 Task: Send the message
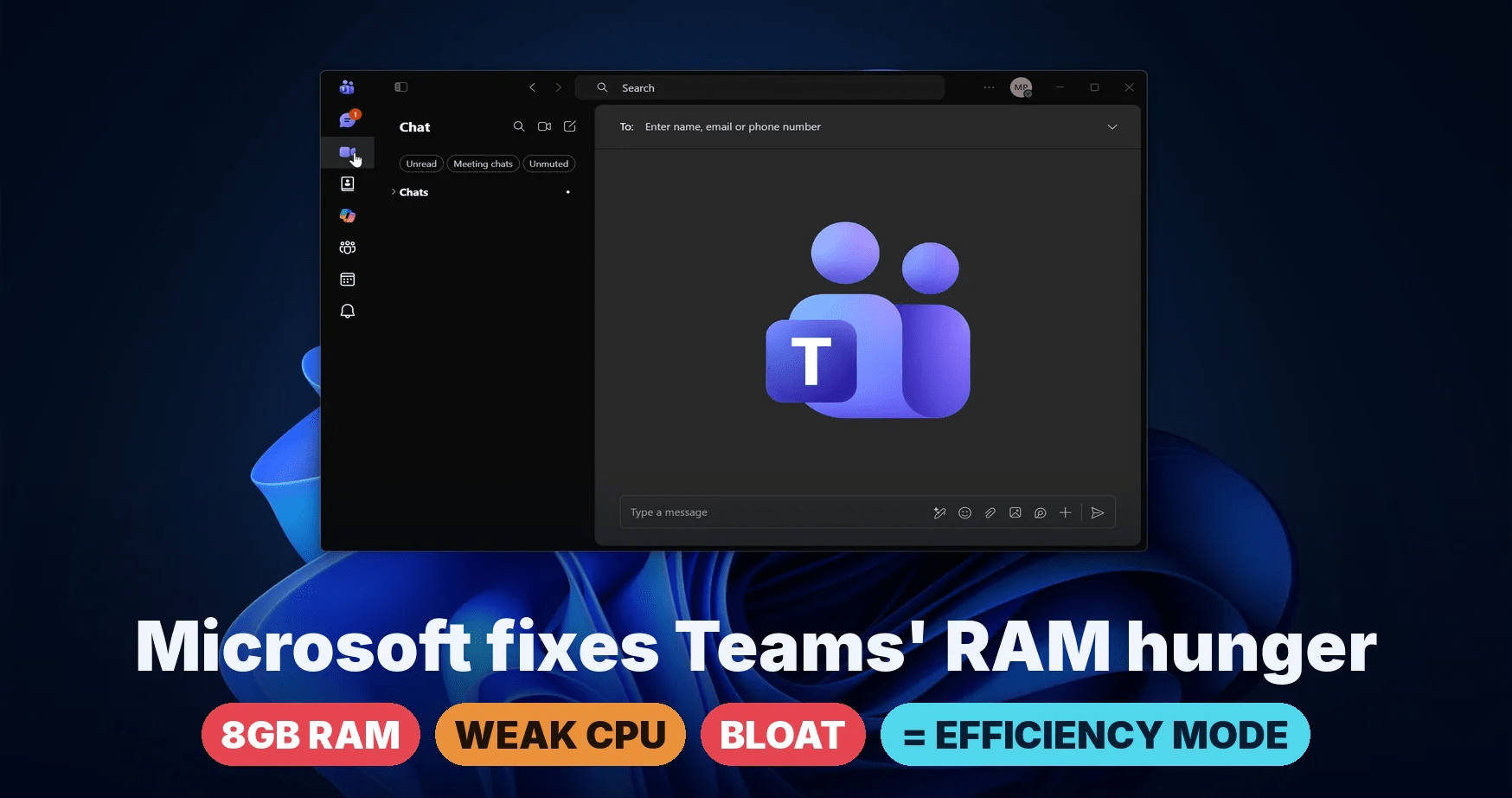click(x=1098, y=512)
